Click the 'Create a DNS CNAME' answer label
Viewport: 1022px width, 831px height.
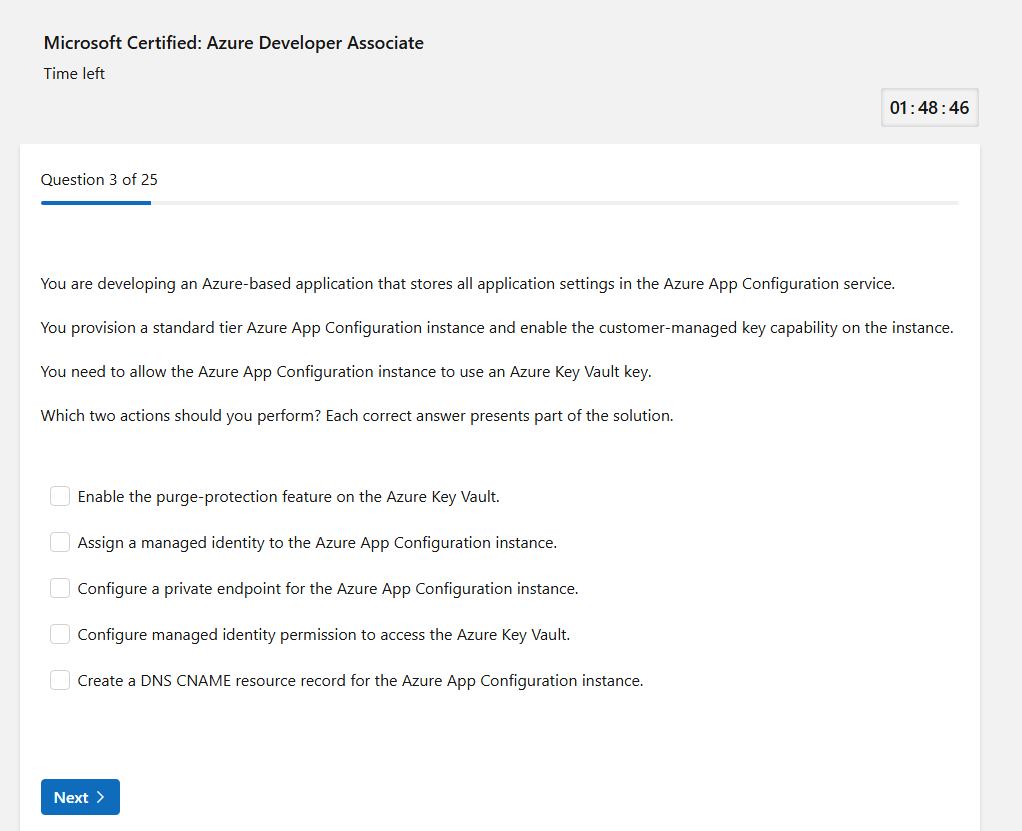[360, 681]
